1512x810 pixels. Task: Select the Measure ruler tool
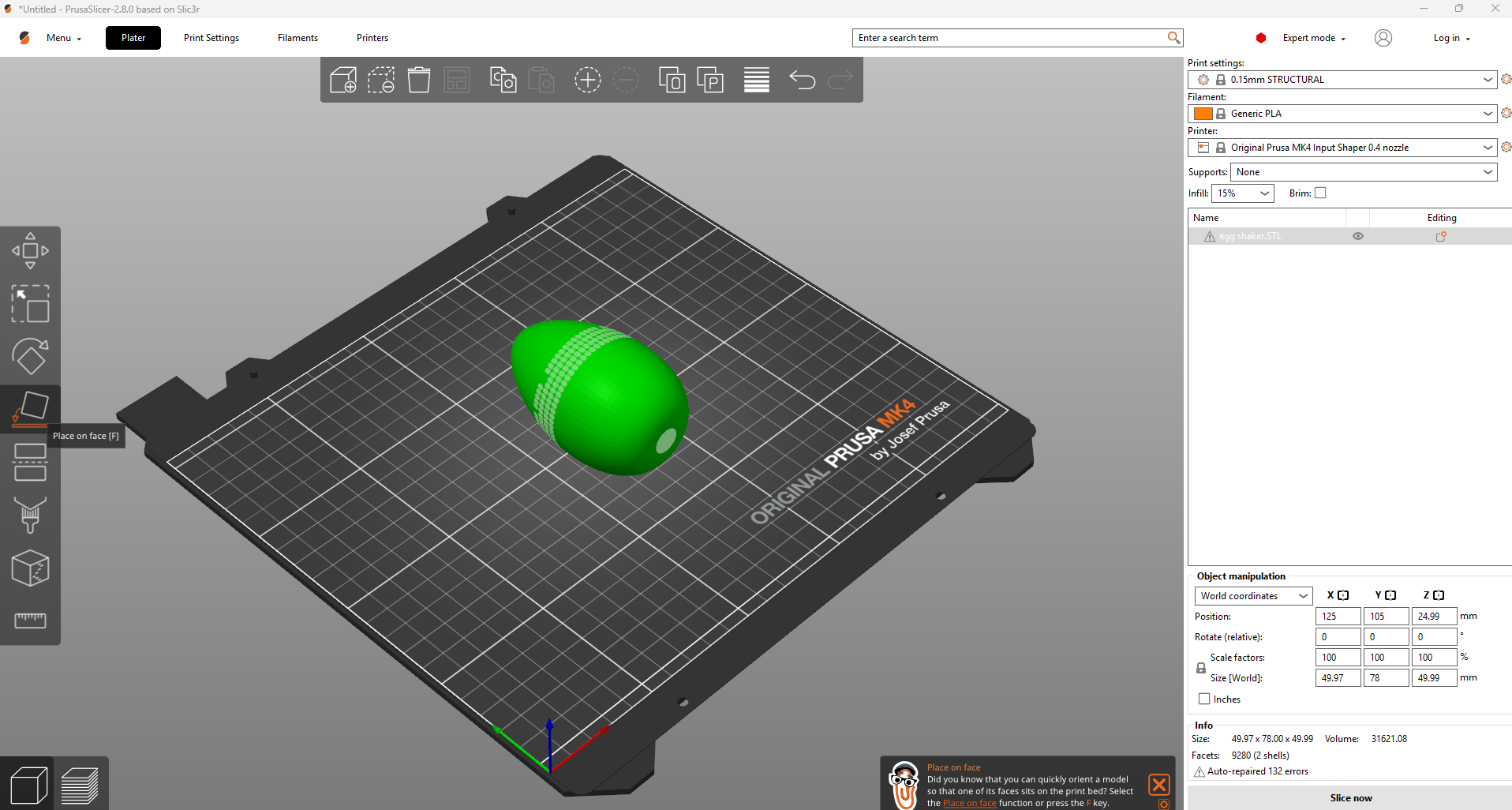coord(30,621)
